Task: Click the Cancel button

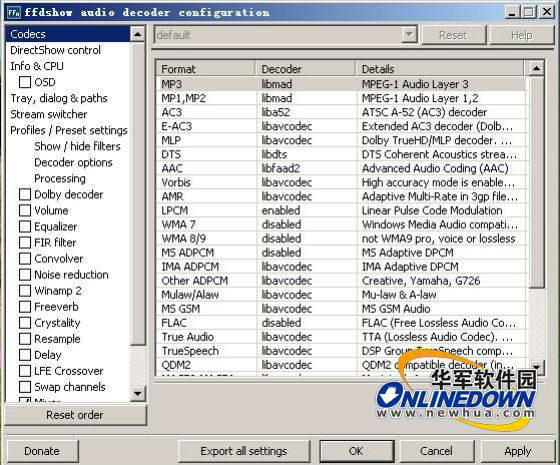Action: tap(436, 451)
